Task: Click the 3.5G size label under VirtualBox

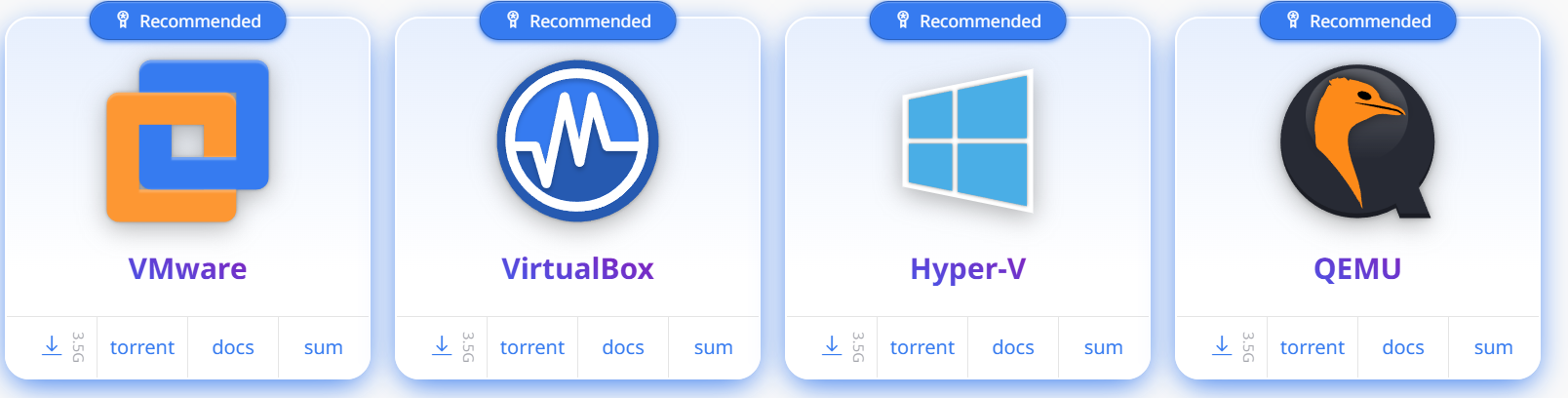Action: pos(468,347)
